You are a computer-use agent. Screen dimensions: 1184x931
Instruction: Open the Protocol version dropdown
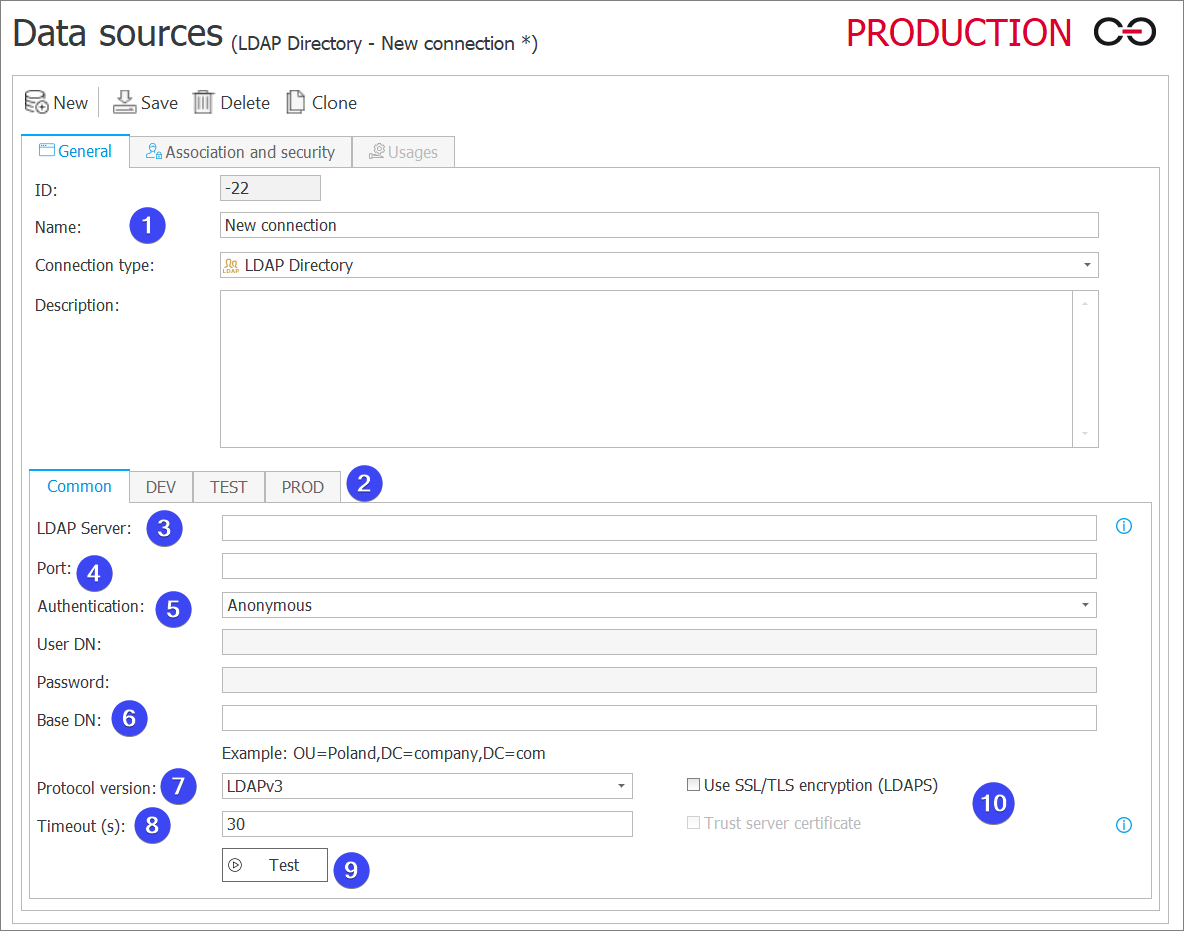click(621, 786)
